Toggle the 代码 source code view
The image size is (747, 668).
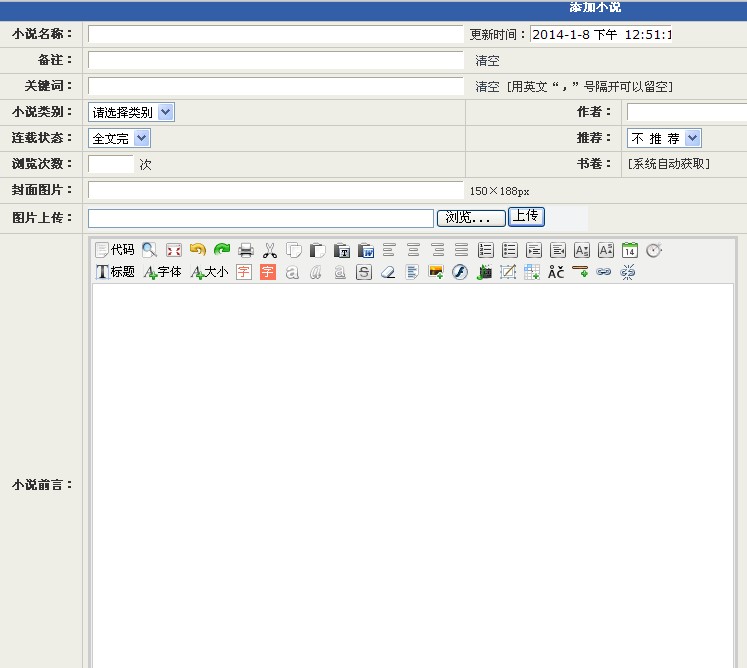coord(114,250)
